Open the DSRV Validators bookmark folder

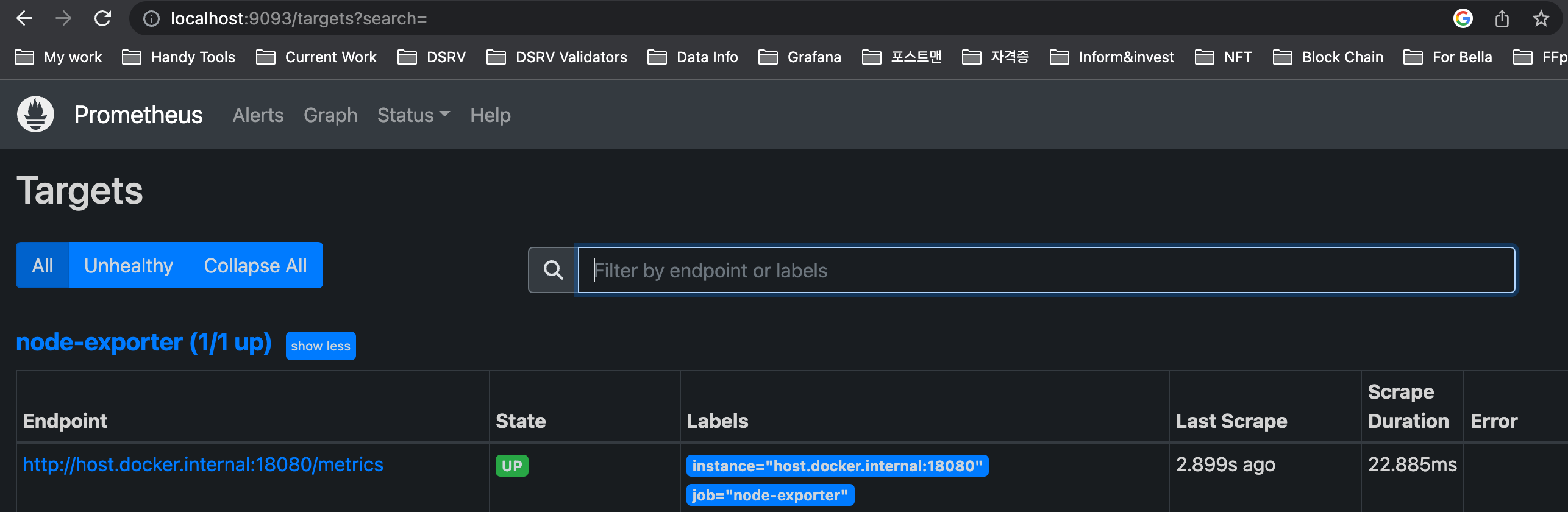[557, 57]
